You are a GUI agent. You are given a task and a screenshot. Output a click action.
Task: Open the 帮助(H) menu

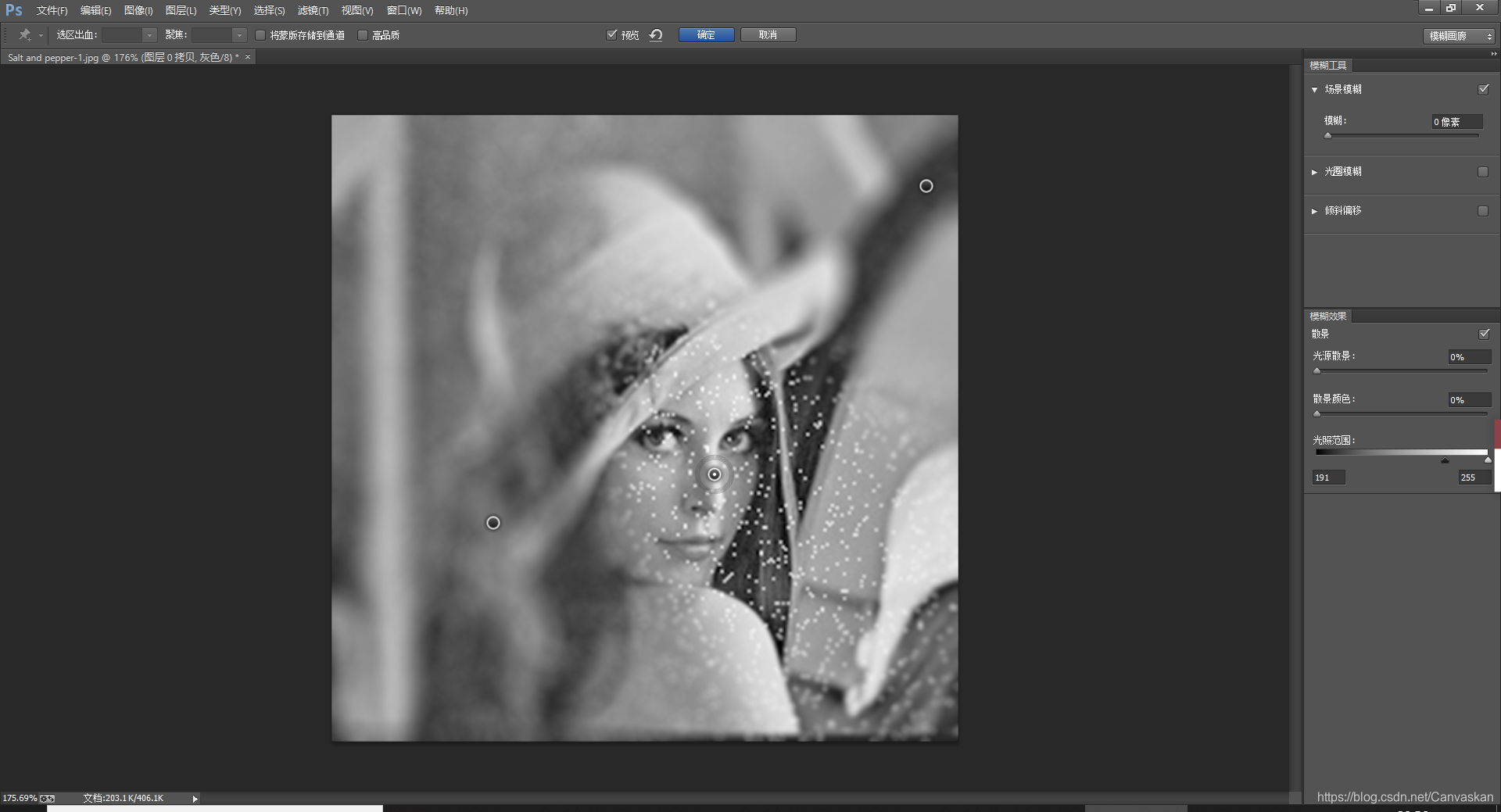(x=451, y=11)
